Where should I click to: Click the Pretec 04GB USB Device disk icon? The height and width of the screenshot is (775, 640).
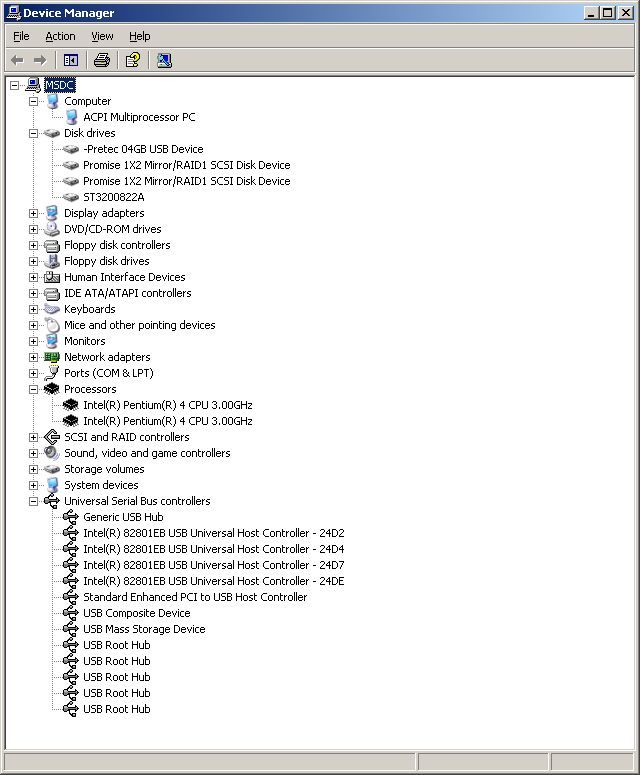point(71,149)
